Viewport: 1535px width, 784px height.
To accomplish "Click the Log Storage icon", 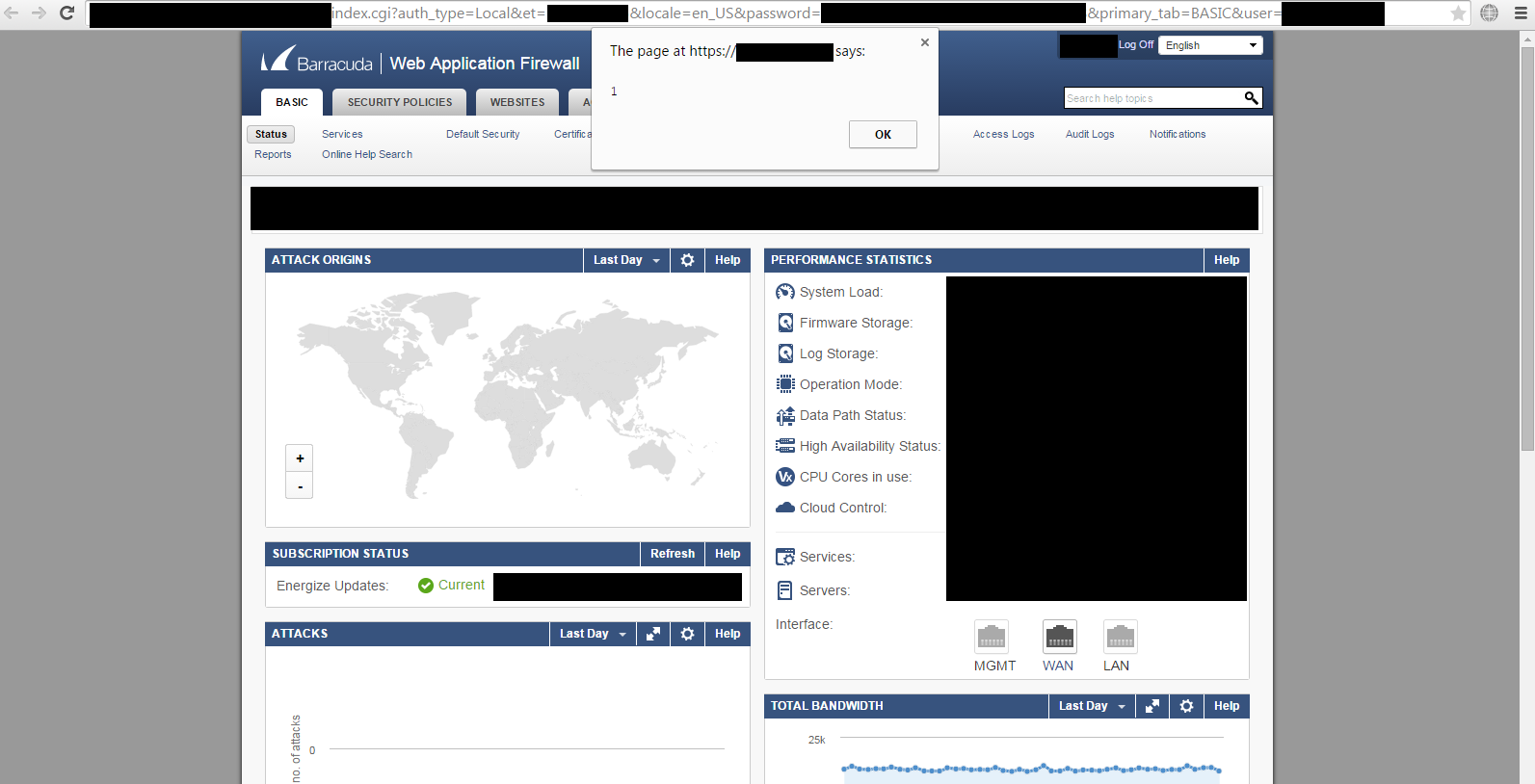I will 785,353.
